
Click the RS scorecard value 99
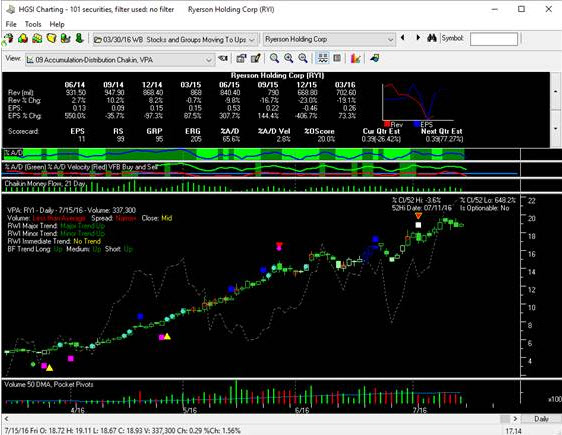[x=120, y=139]
